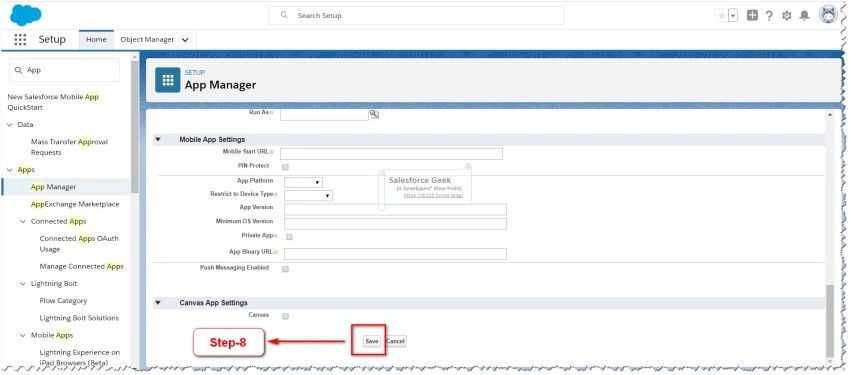The height and width of the screenshot is (375, 850).
Task: Open Lightning Bolt Solutions in sidebar
Action: (x=79, y=318)
